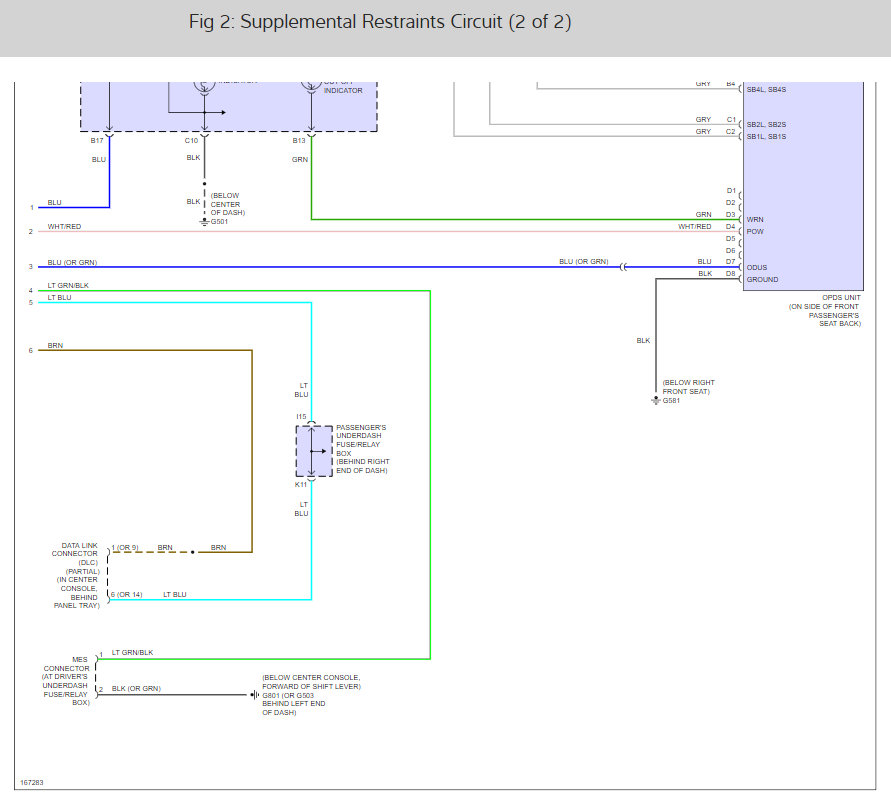Image resolution: width=891 pixels, height=803 pixels.
Task: Select the B17 connector label
Action: coord(97,140)
